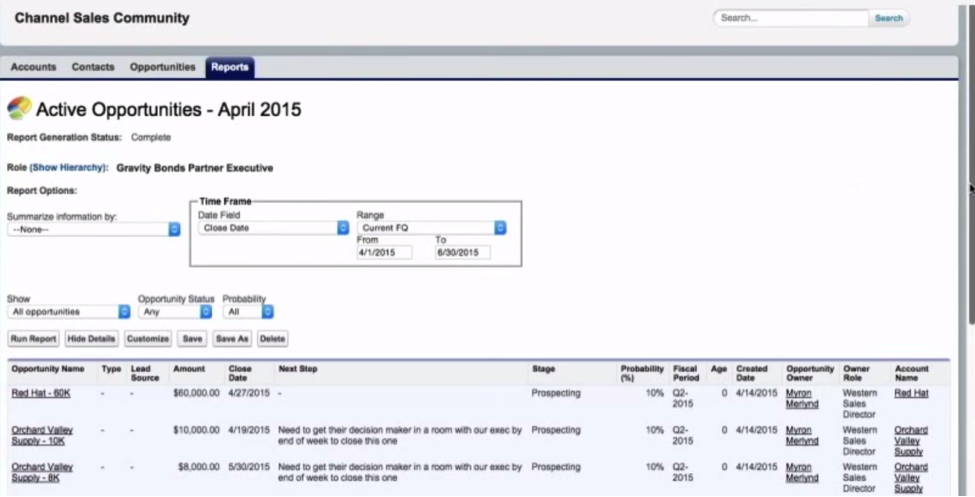Open the Opportunity Status dropdown
The image size is (975, 497).
coord(175,312)
